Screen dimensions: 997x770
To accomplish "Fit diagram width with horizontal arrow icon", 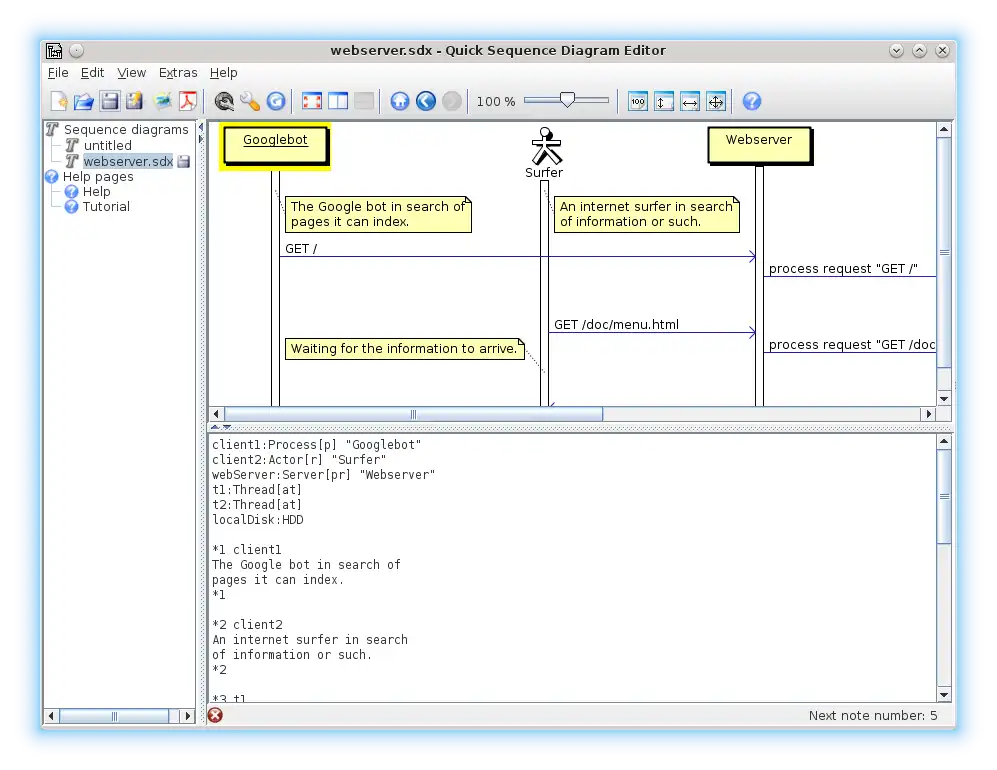I will (690, 102).
